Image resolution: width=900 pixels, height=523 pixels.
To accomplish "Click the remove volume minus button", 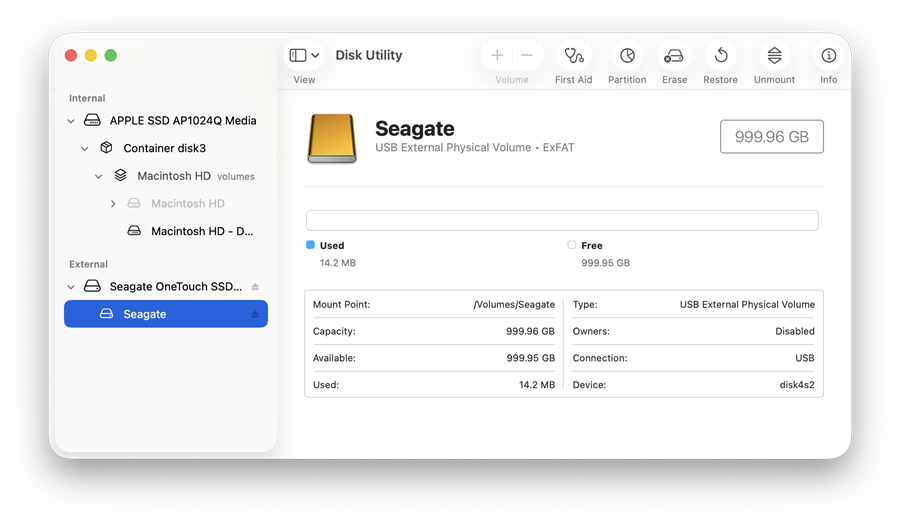I will (527, 56).
